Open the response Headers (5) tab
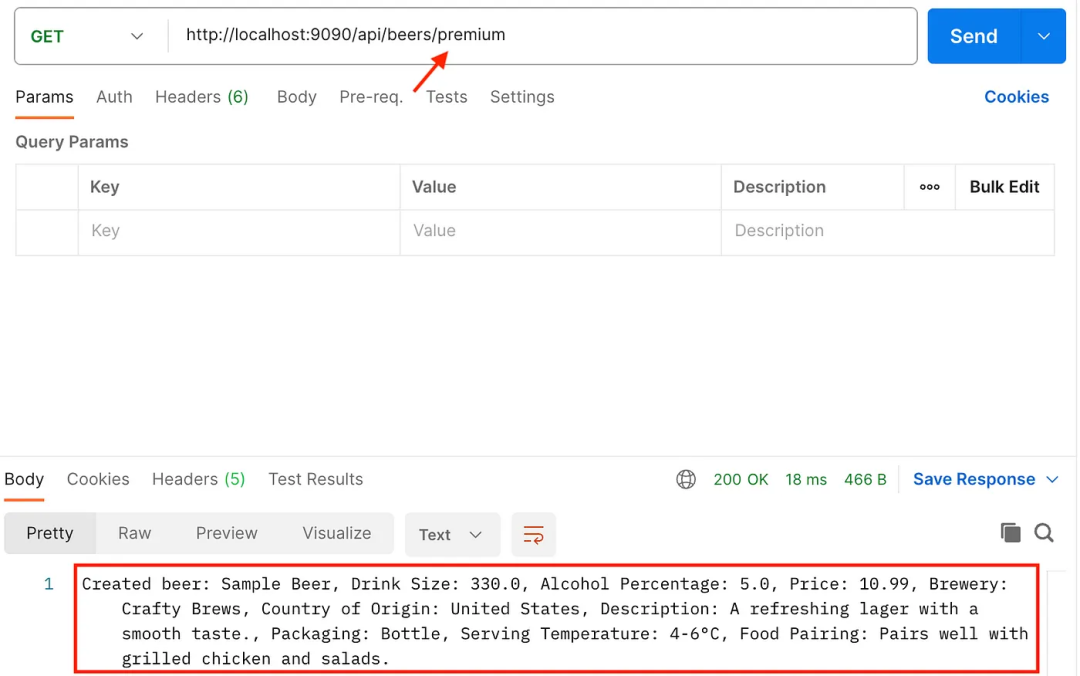Screen dimensions: 1080x676 [x=198, y=480]
